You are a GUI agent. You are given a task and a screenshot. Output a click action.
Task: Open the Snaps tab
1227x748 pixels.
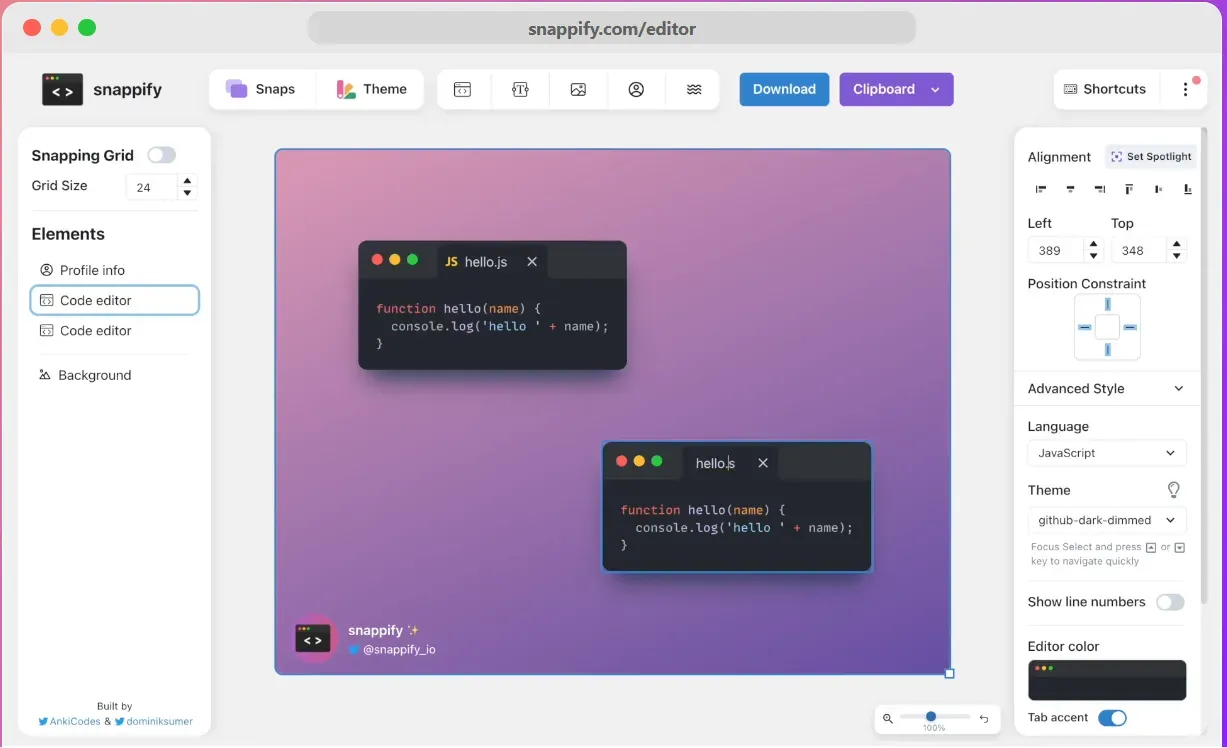click(262, 89)
